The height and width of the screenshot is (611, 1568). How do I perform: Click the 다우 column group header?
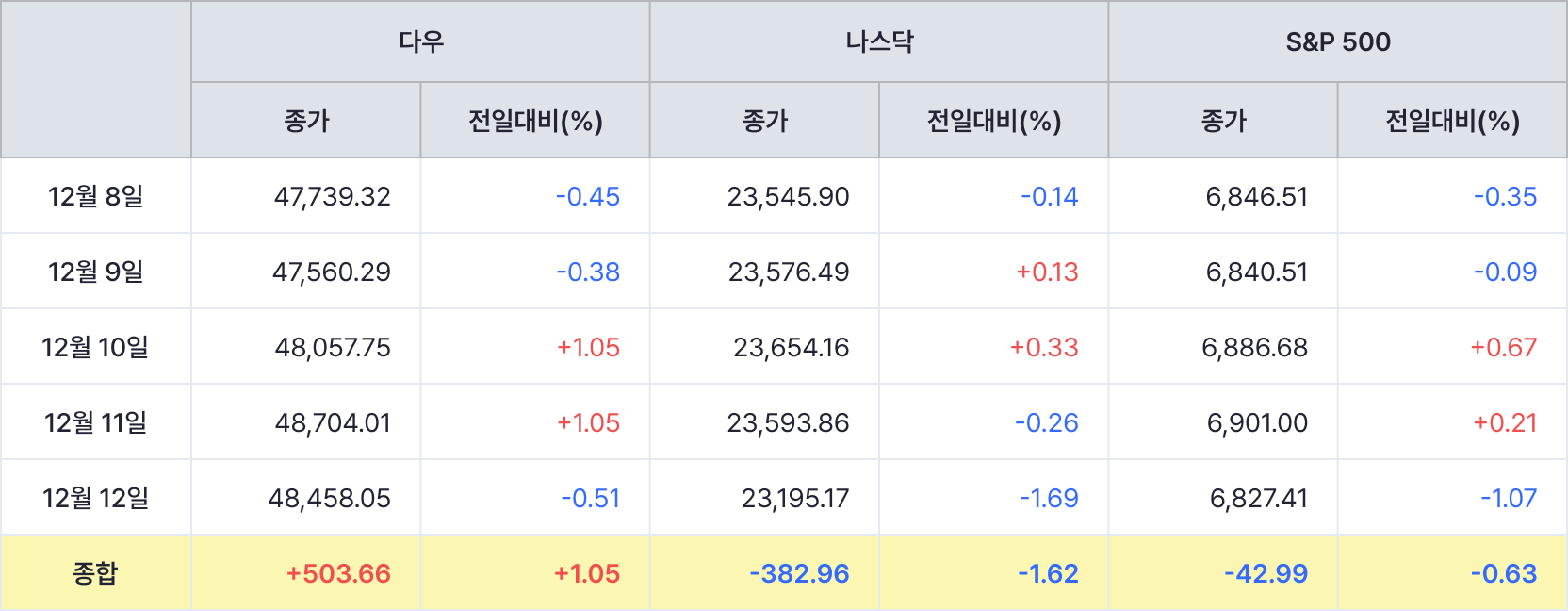pos(420,41)
